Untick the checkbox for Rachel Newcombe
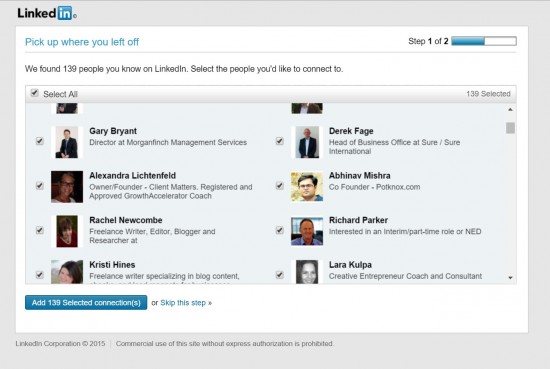This screenshot has height=369, width=550. click(x=40, y=230)
